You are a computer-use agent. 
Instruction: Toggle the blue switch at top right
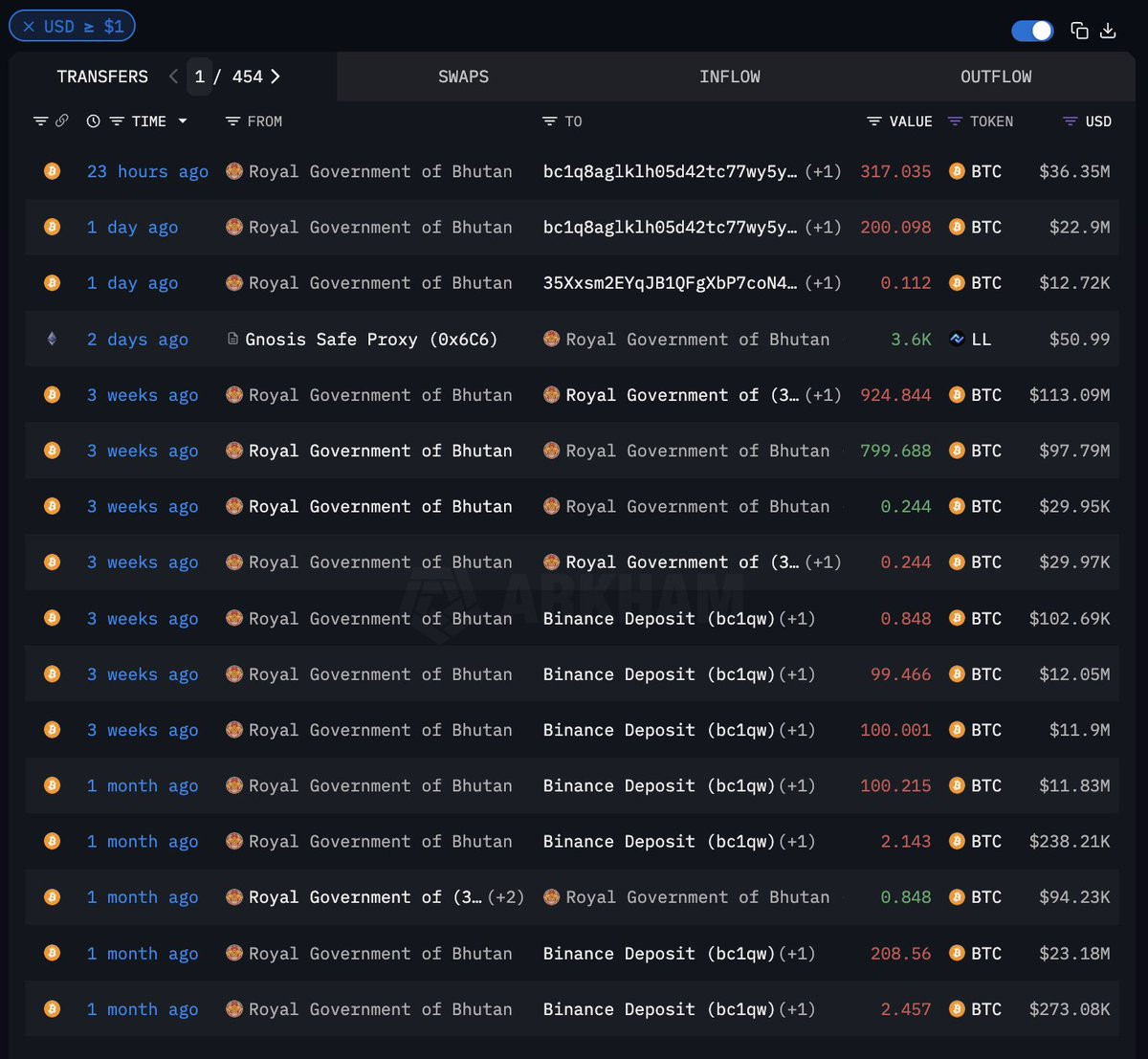[x=1032, y=31]
